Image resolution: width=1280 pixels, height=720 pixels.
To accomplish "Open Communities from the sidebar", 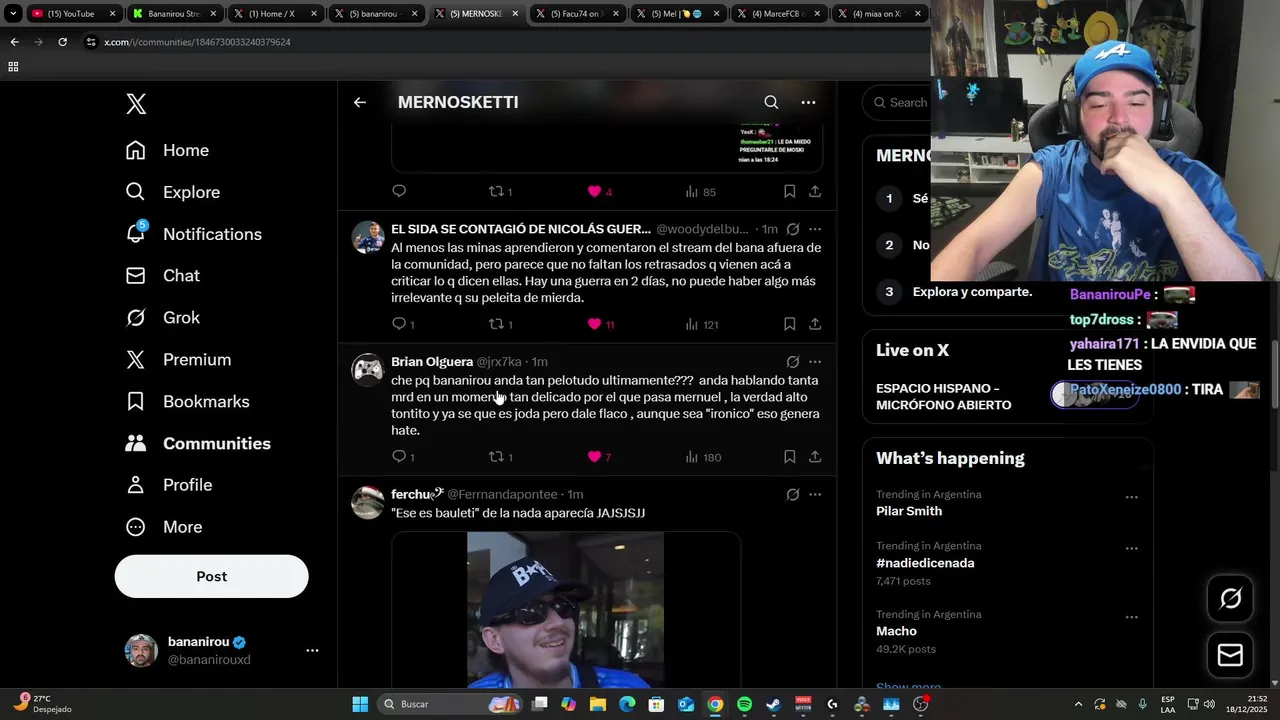I will coord(198,443).
